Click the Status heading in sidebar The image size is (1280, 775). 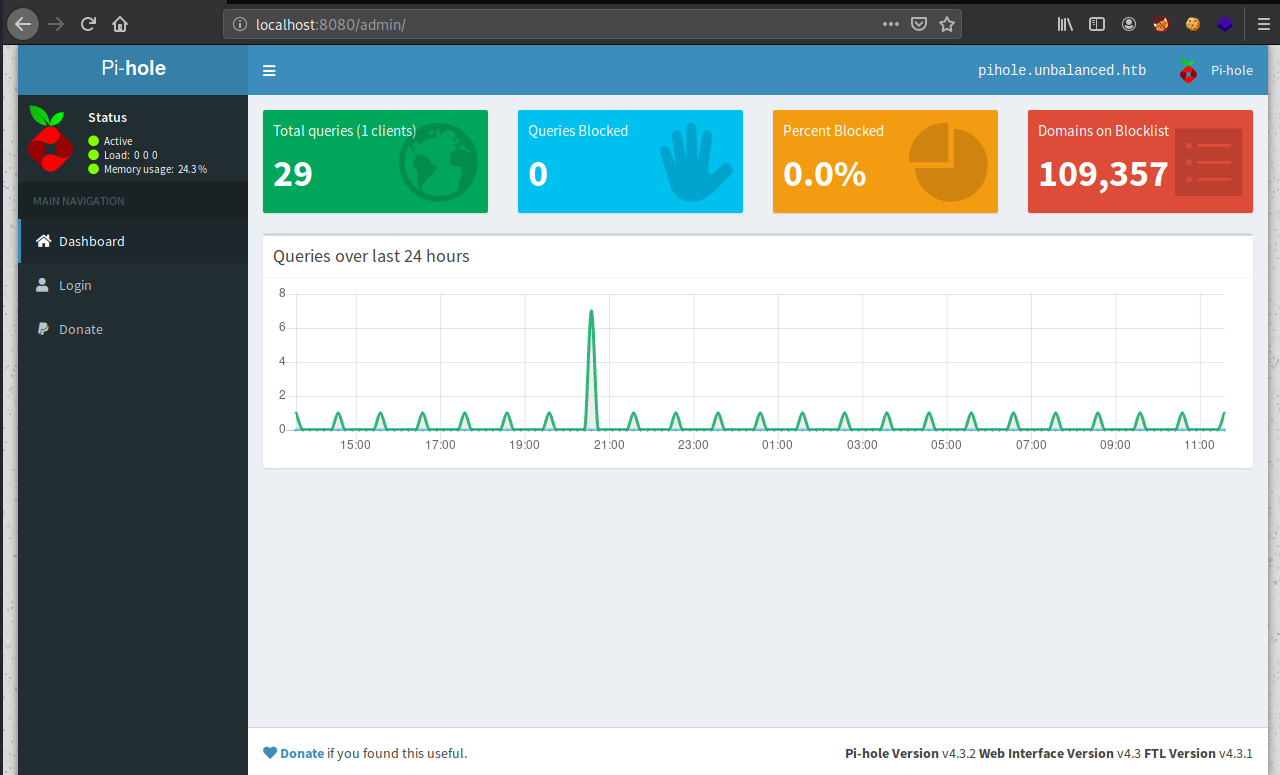(107, 118)
